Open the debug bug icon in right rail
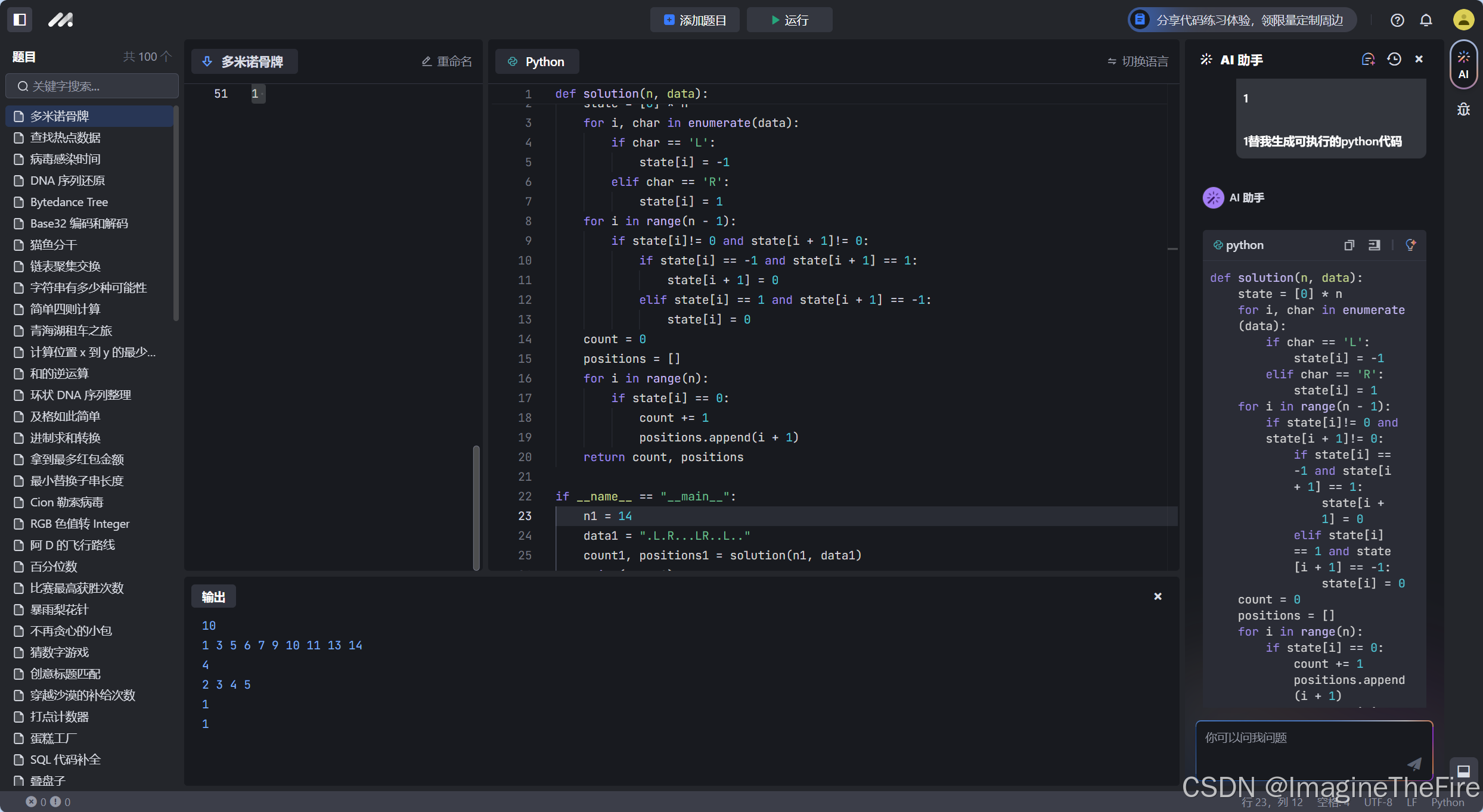The image size is (1483, 812). [x=1464, y=110]
